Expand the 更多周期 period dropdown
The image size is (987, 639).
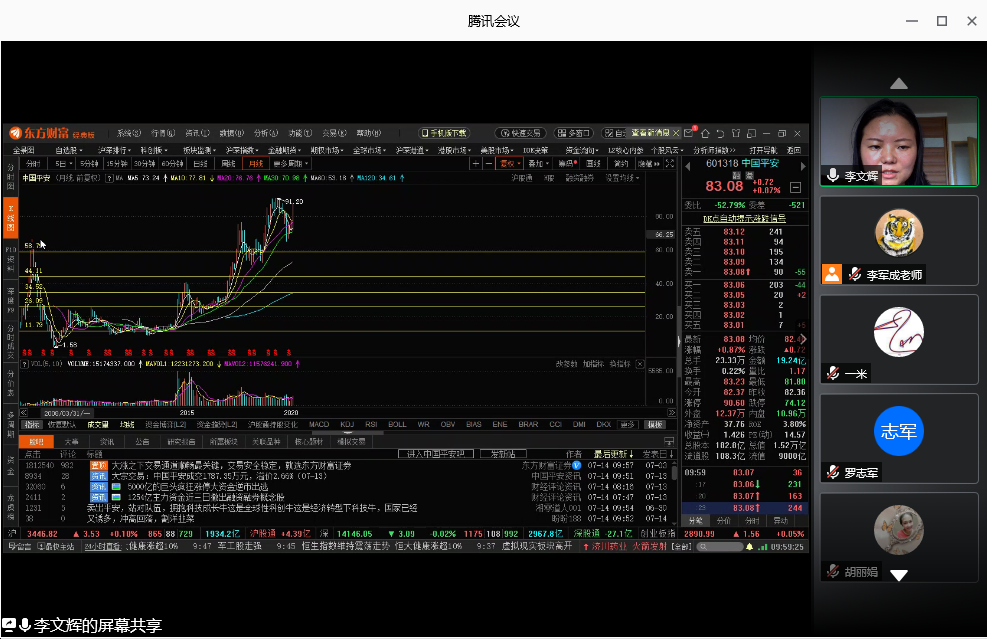coord(290,163)
